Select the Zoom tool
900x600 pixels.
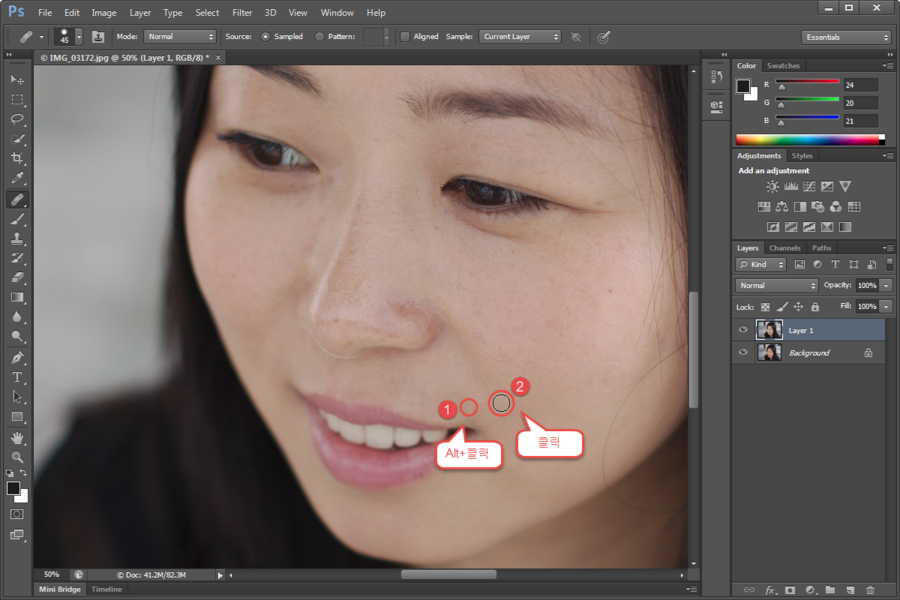pos(17,458)
